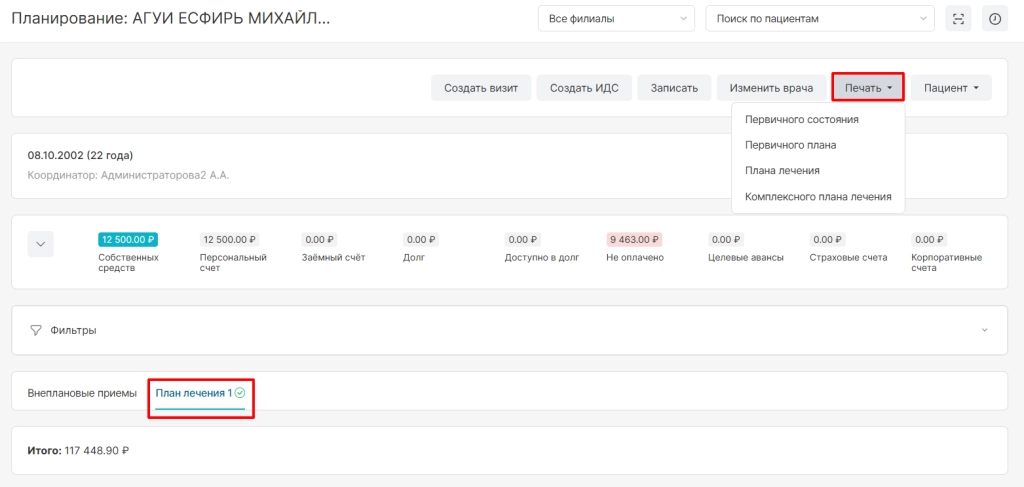Open the Все филиалы dropdown
The width and height of the screenshot is (1024, 487).
click(x=616, y=19)
